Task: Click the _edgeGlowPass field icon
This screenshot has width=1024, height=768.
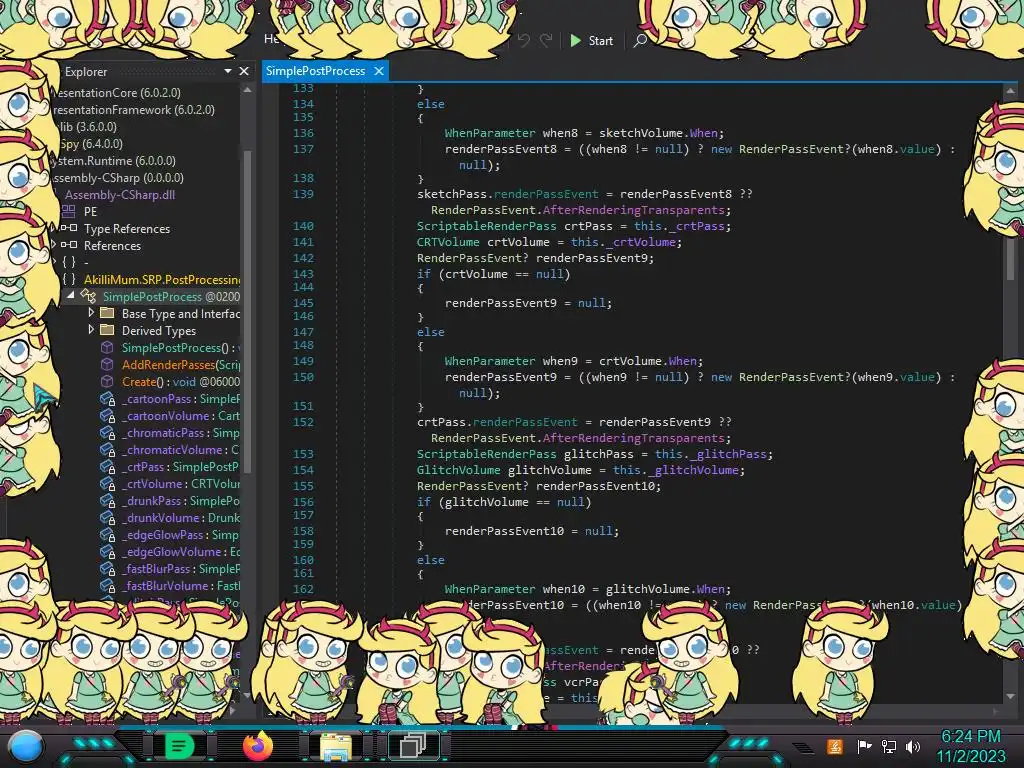Action: pos(107,534)
